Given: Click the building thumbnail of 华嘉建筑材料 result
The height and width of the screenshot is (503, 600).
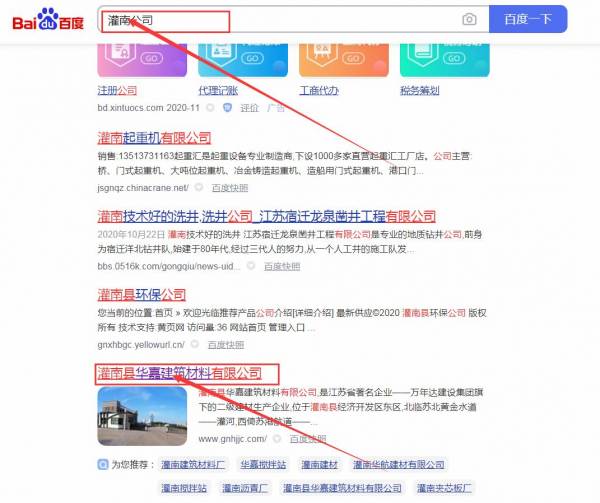Looking at the screenshot, I should [141, 416].
